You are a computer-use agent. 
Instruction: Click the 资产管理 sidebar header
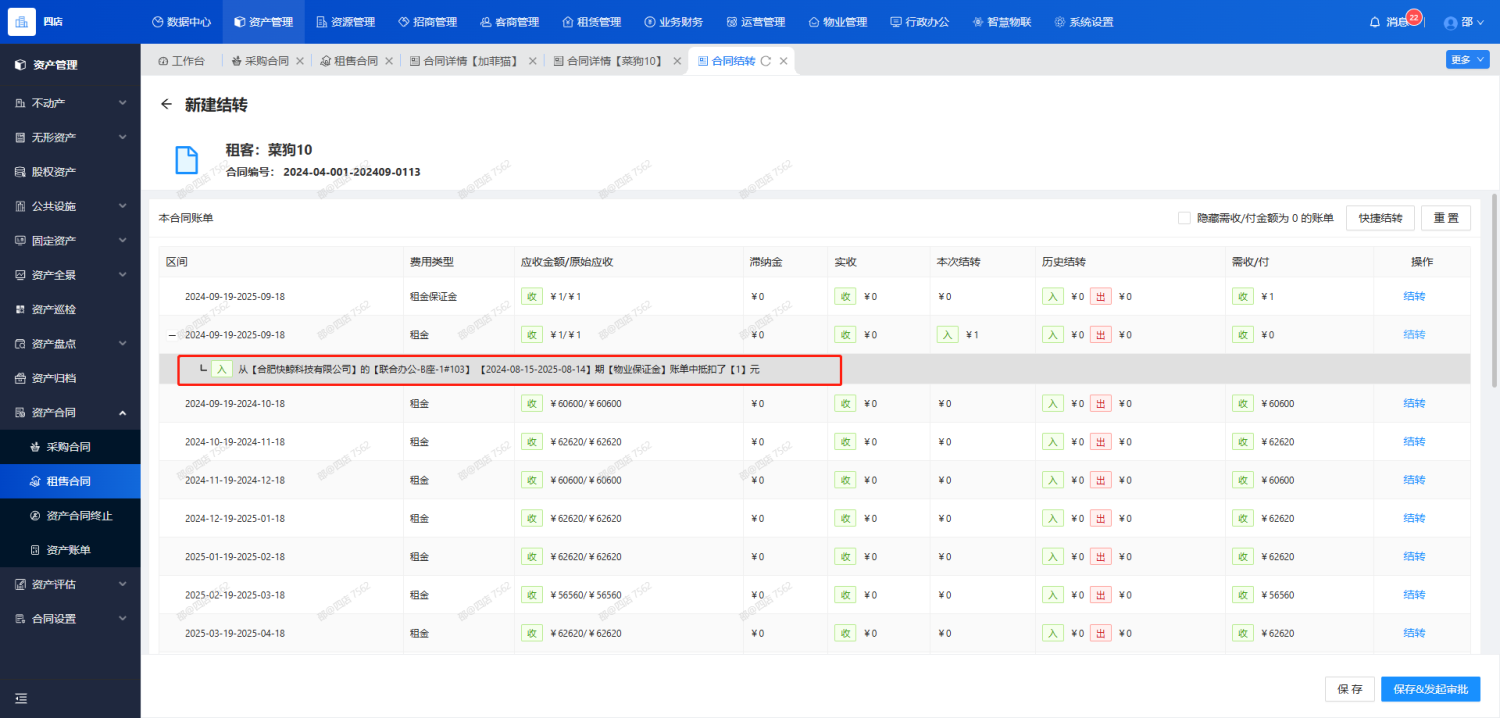[x=70, y=65]
